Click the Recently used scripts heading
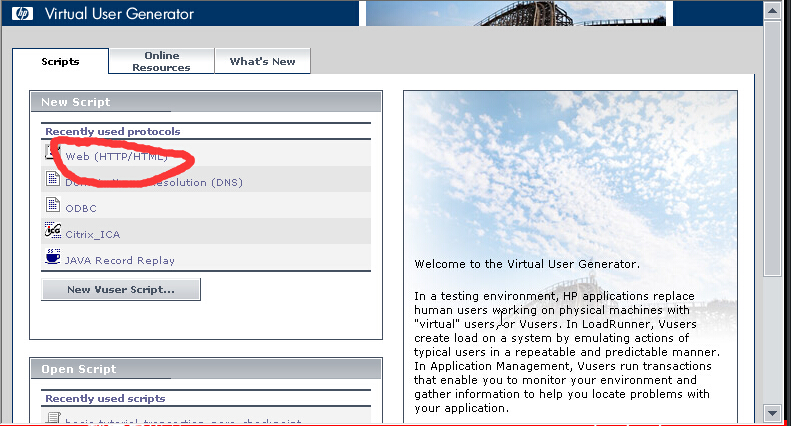Screen dimensions: 791x426 (105, 398)
